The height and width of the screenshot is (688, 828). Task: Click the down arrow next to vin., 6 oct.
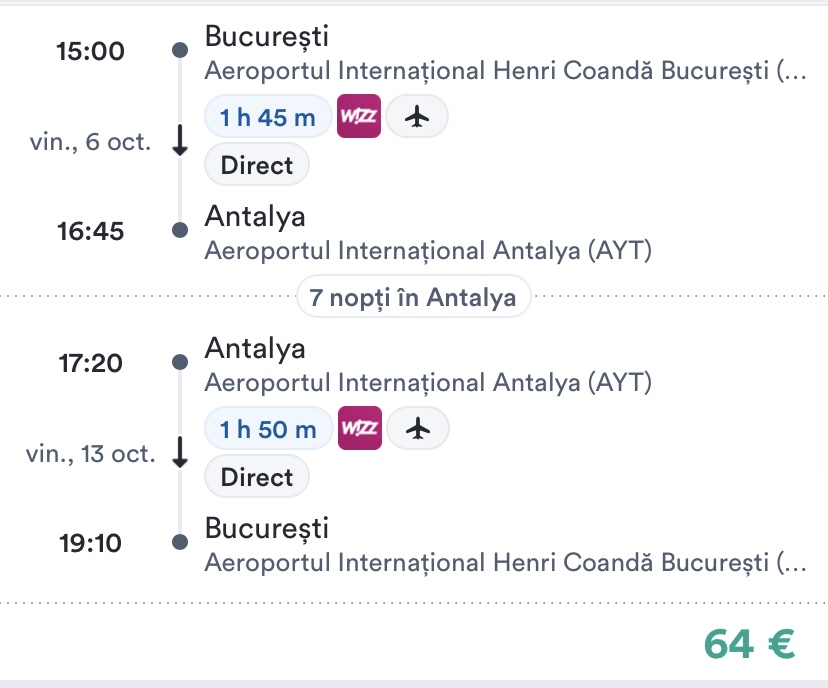coord(180,142)
